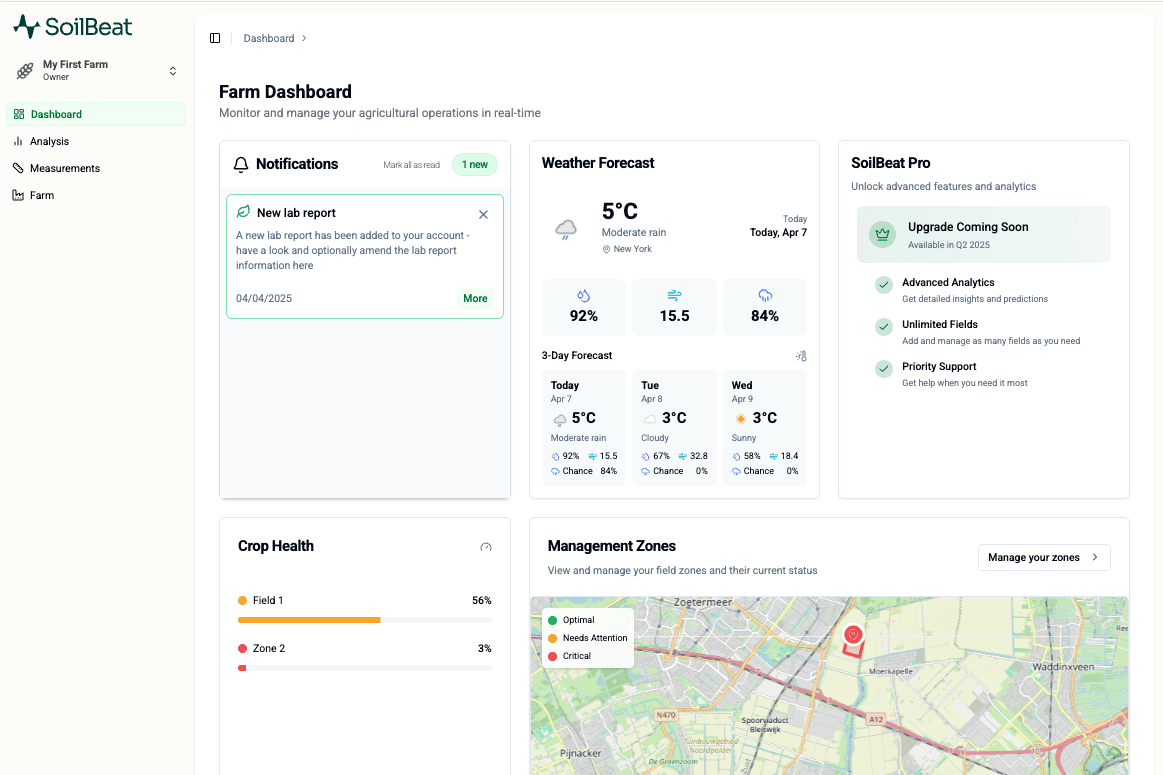Screen dimensions: 1163x775
Task: Click the Upgrade Coming Soon banner
Action: (x=984, y=234)
